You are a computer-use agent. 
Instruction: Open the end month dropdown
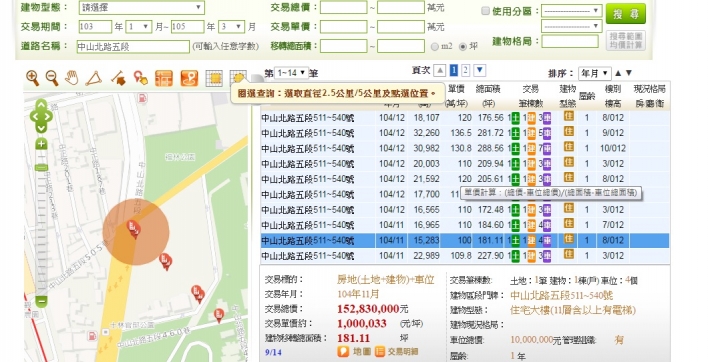coord(231,27)
